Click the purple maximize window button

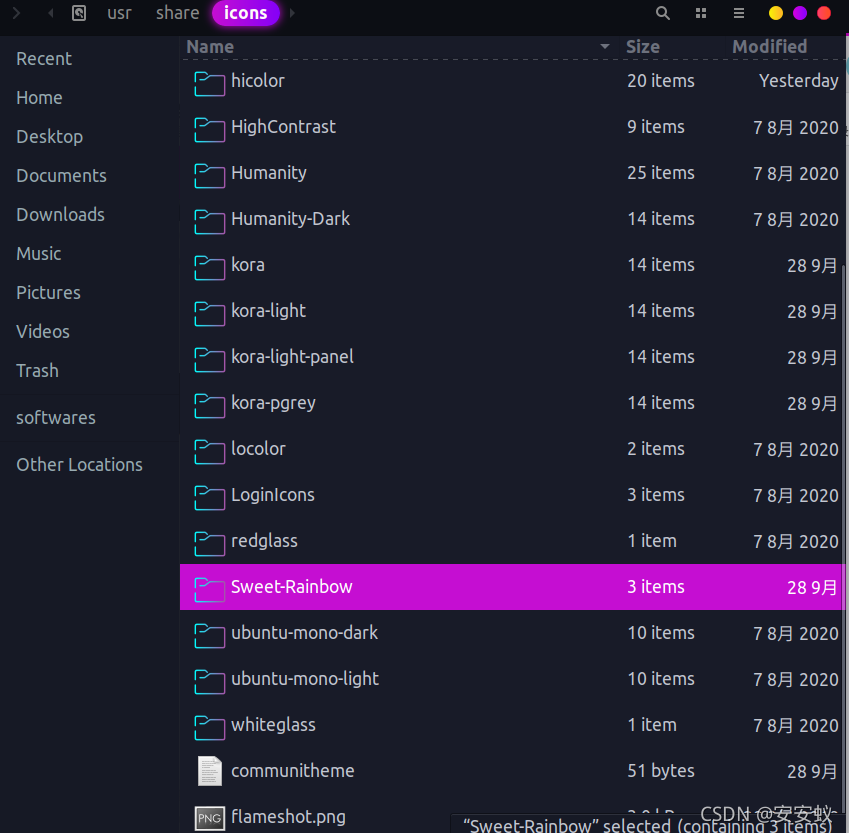(x=800, y=13)
